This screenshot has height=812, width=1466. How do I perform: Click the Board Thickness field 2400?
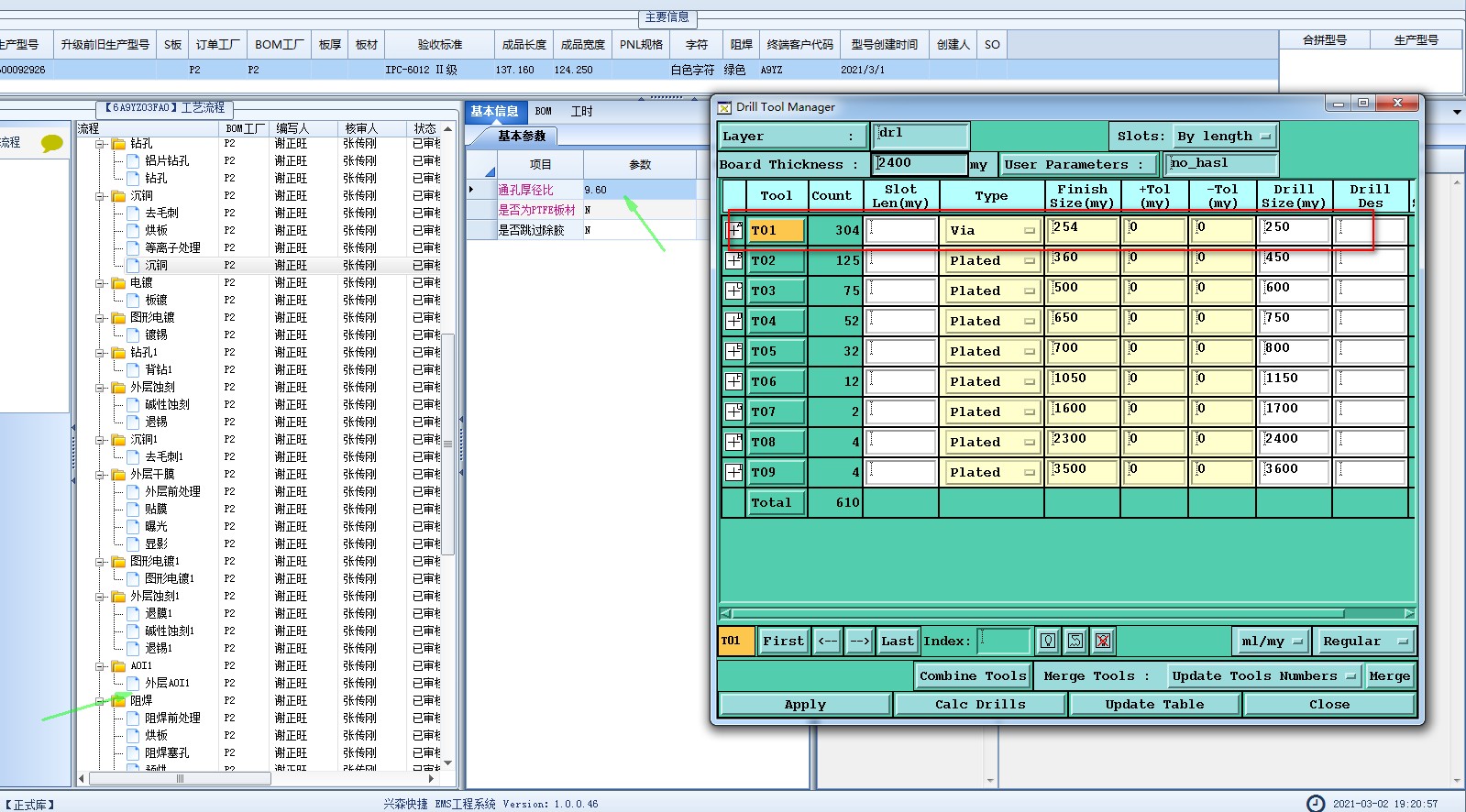pyautogui.click(x=920, y=164)
